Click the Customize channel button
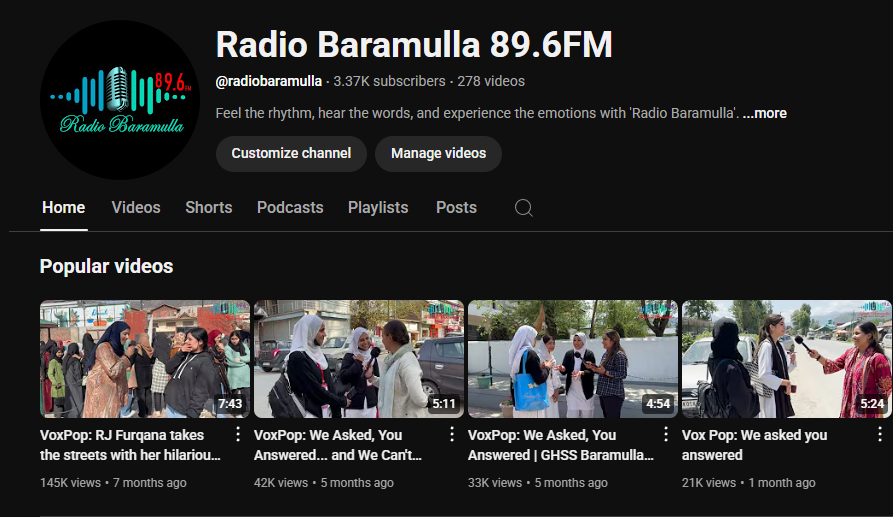This screenshot has height=517, width=893. 291,153
